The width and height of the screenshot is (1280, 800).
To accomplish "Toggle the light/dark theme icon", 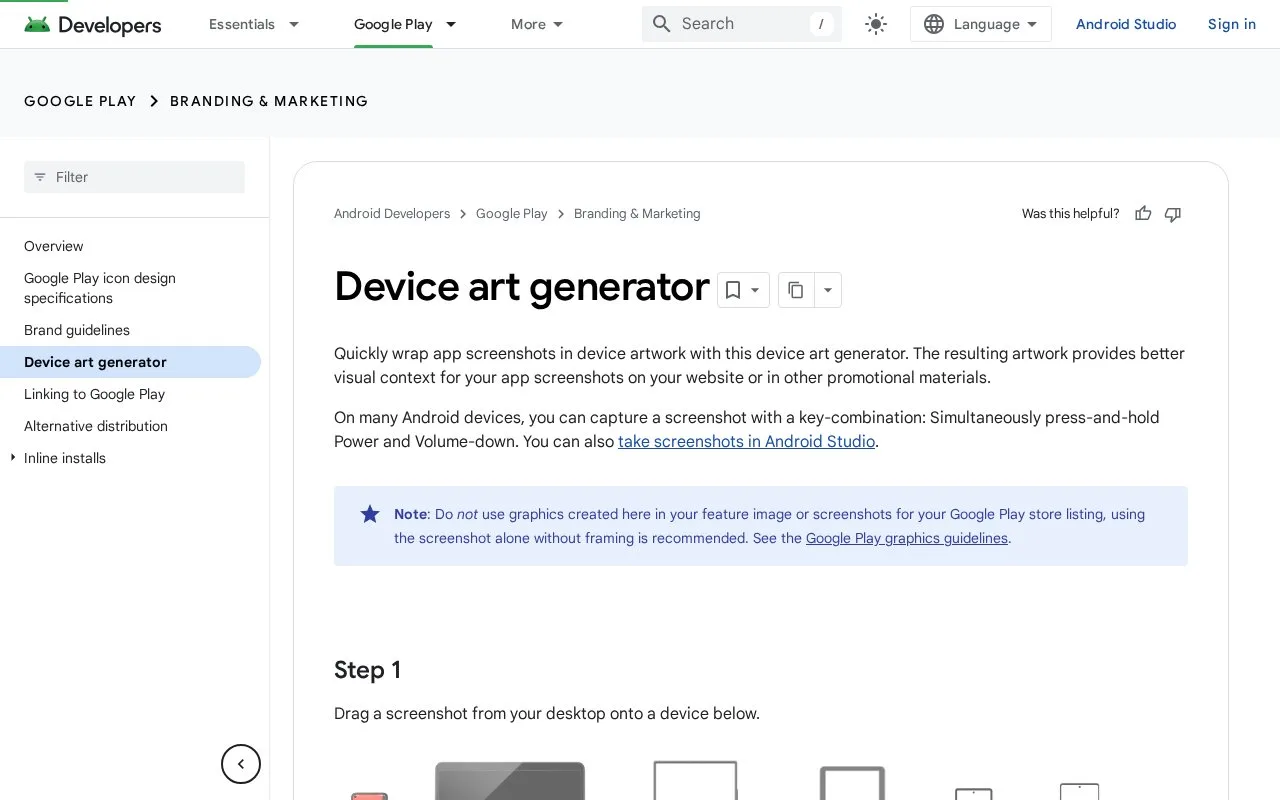I will pyautogui.click(x=876, y=24).
